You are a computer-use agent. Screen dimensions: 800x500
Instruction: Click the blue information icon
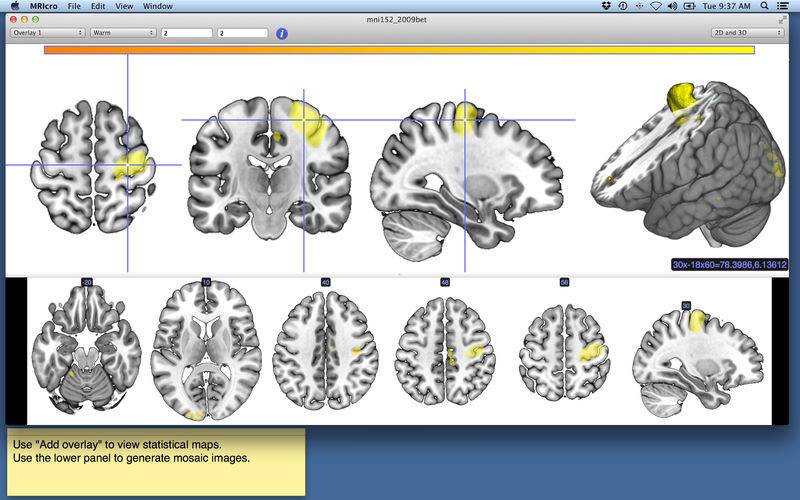[282, 33]
